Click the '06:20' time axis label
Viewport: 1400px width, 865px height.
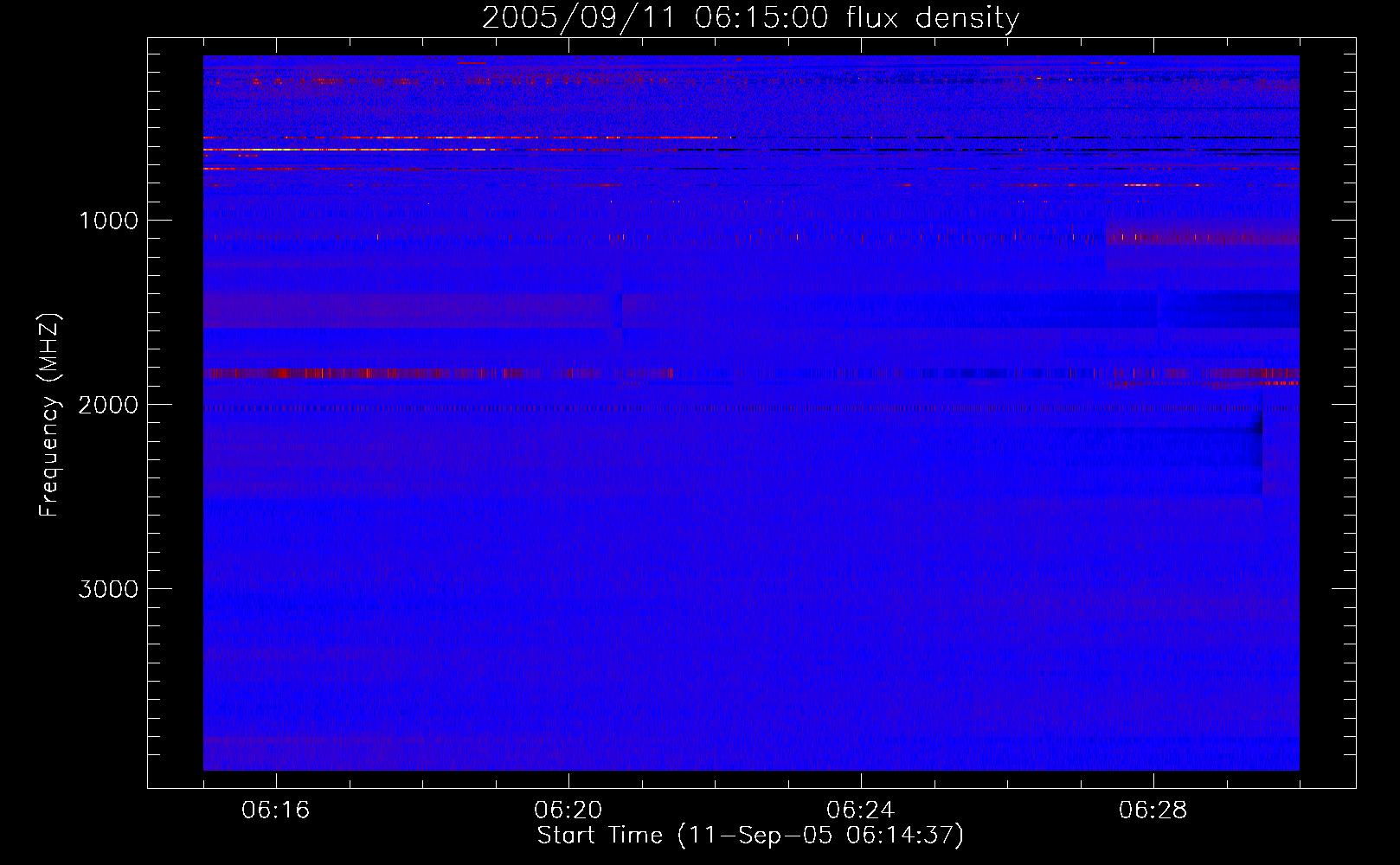(568, 811)
